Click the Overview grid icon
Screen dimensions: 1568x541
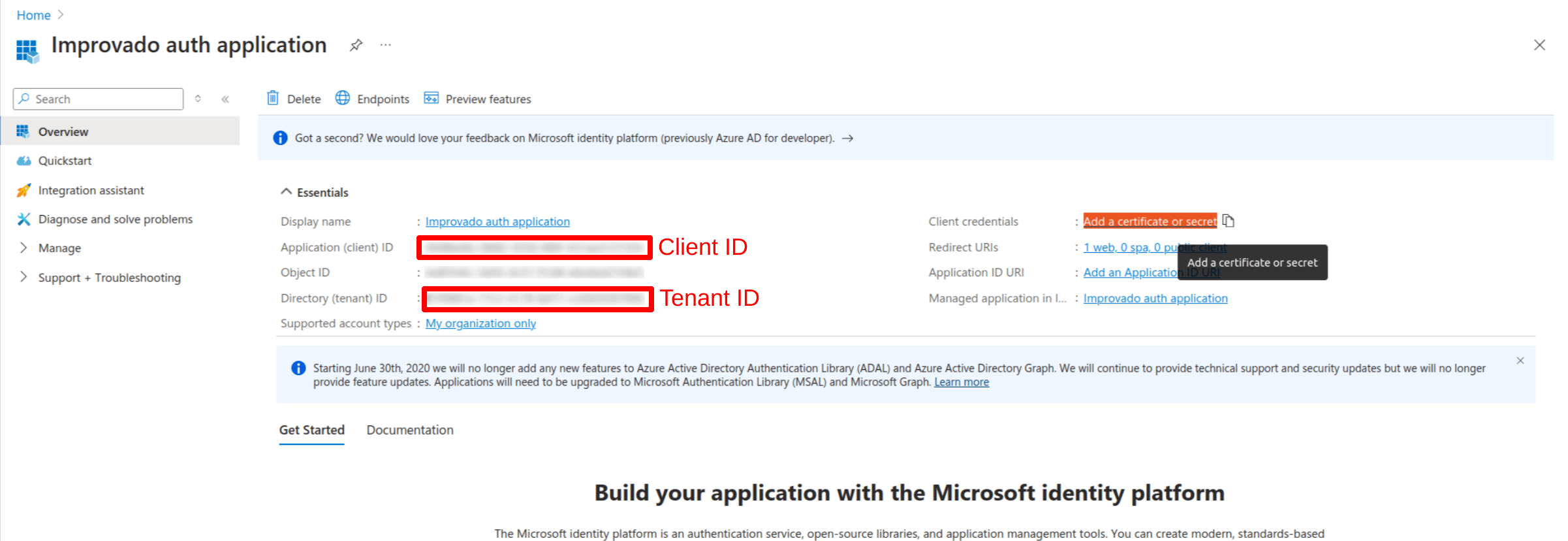[x=23, y=131]
